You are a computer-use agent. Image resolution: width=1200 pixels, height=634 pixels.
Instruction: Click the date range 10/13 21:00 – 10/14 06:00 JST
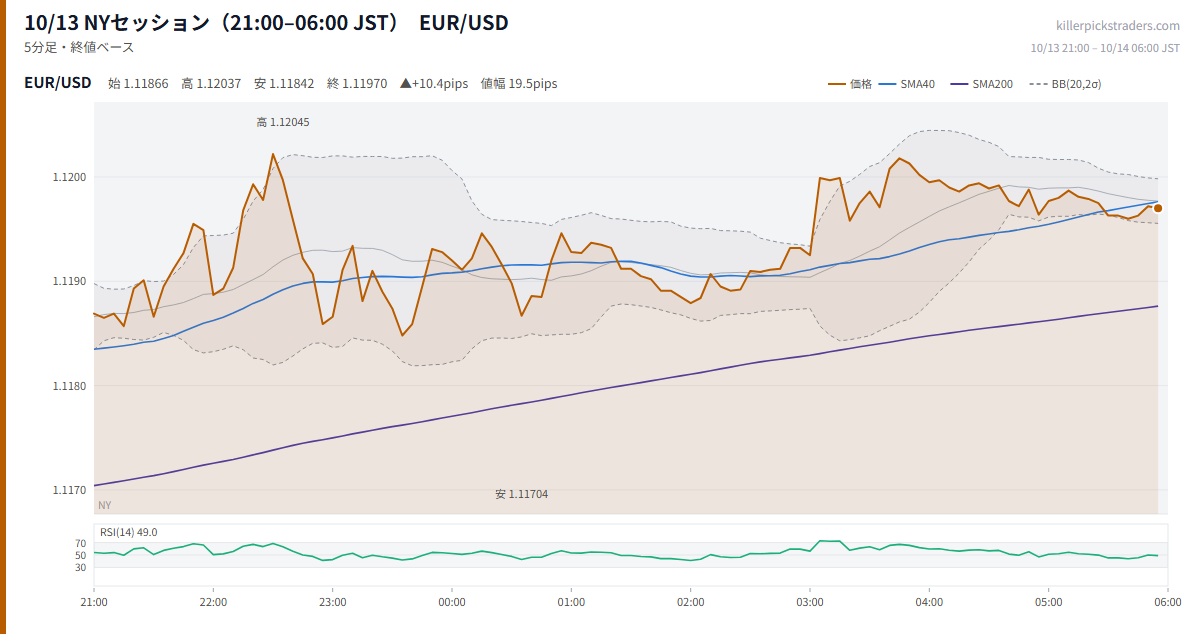(x=1105, y=47)
